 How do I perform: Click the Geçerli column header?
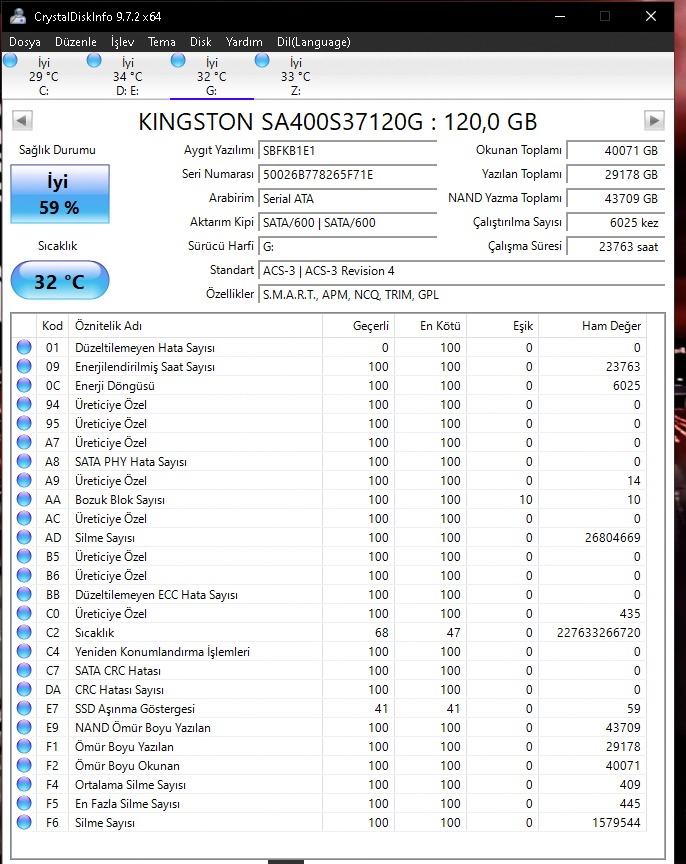click(x=359, y=326)
